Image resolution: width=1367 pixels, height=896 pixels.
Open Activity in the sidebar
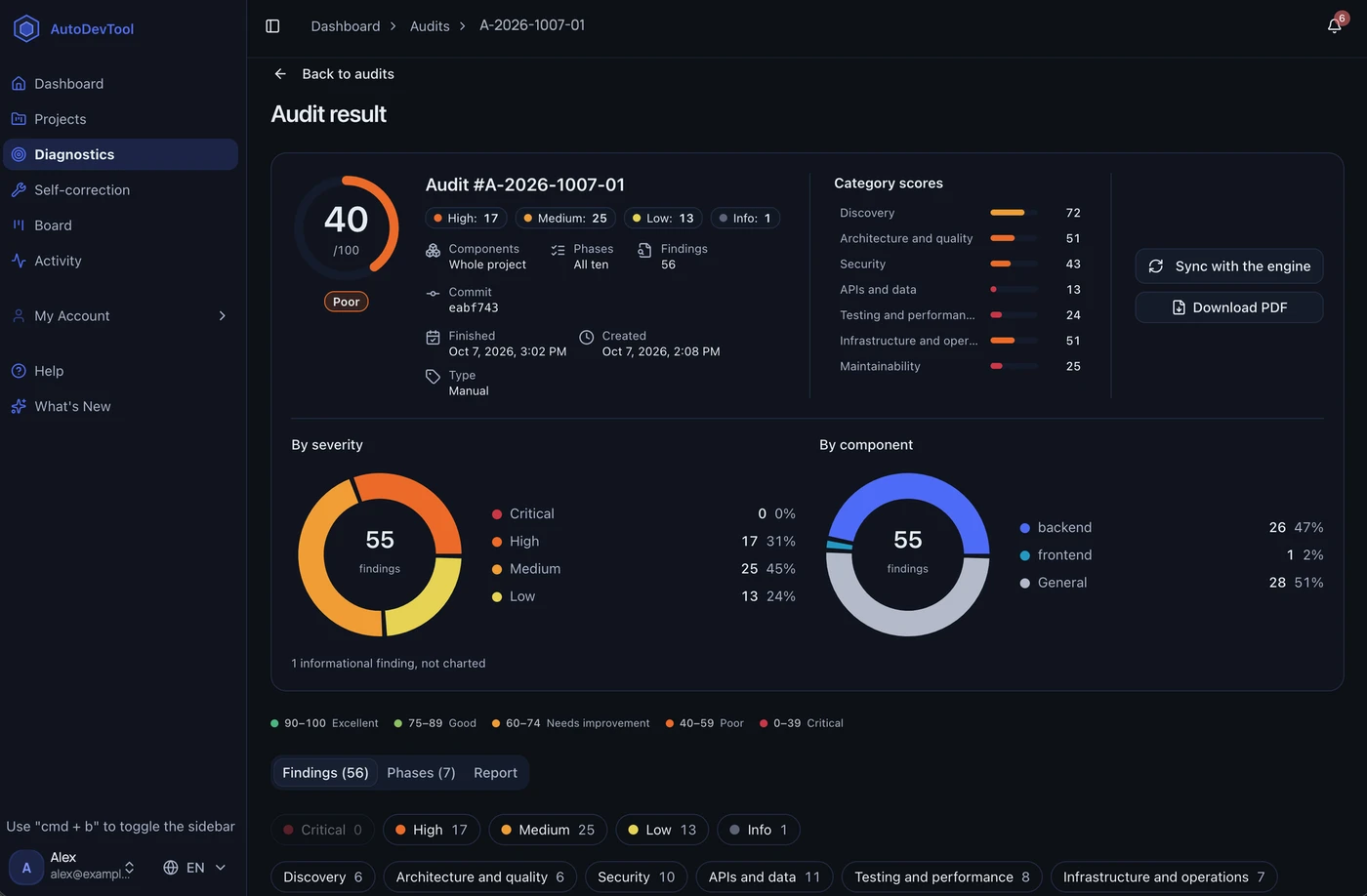coord(121,261)
